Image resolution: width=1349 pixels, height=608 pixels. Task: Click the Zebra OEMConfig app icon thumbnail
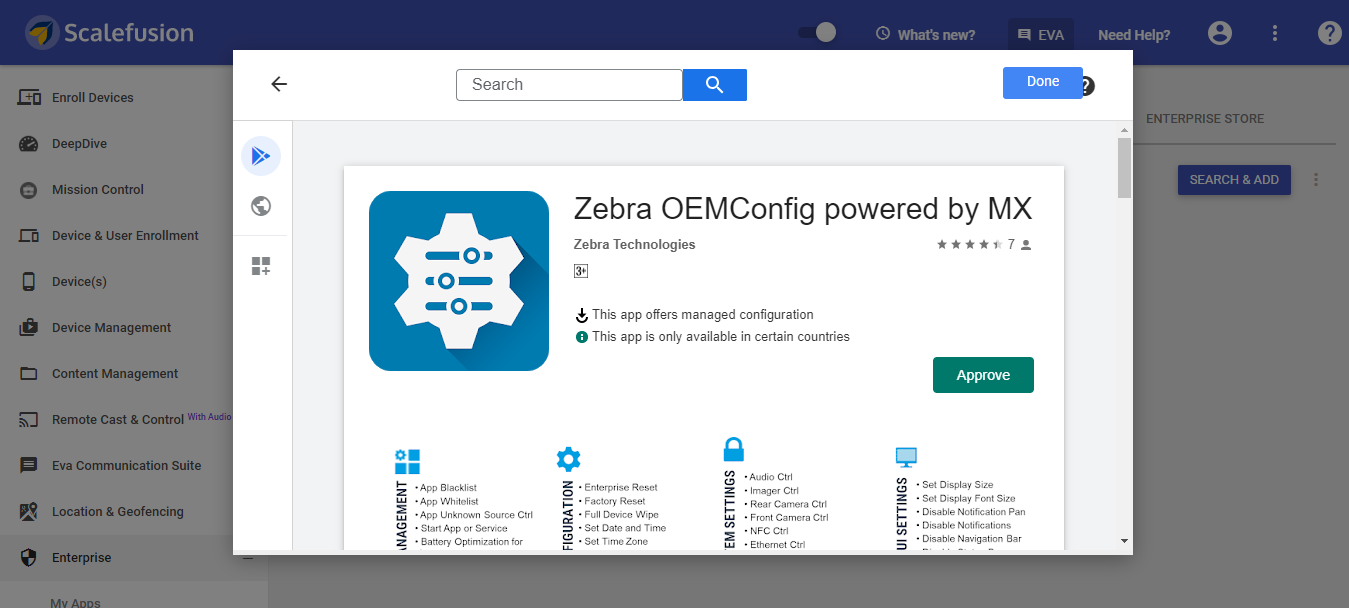tap(459, 281)
